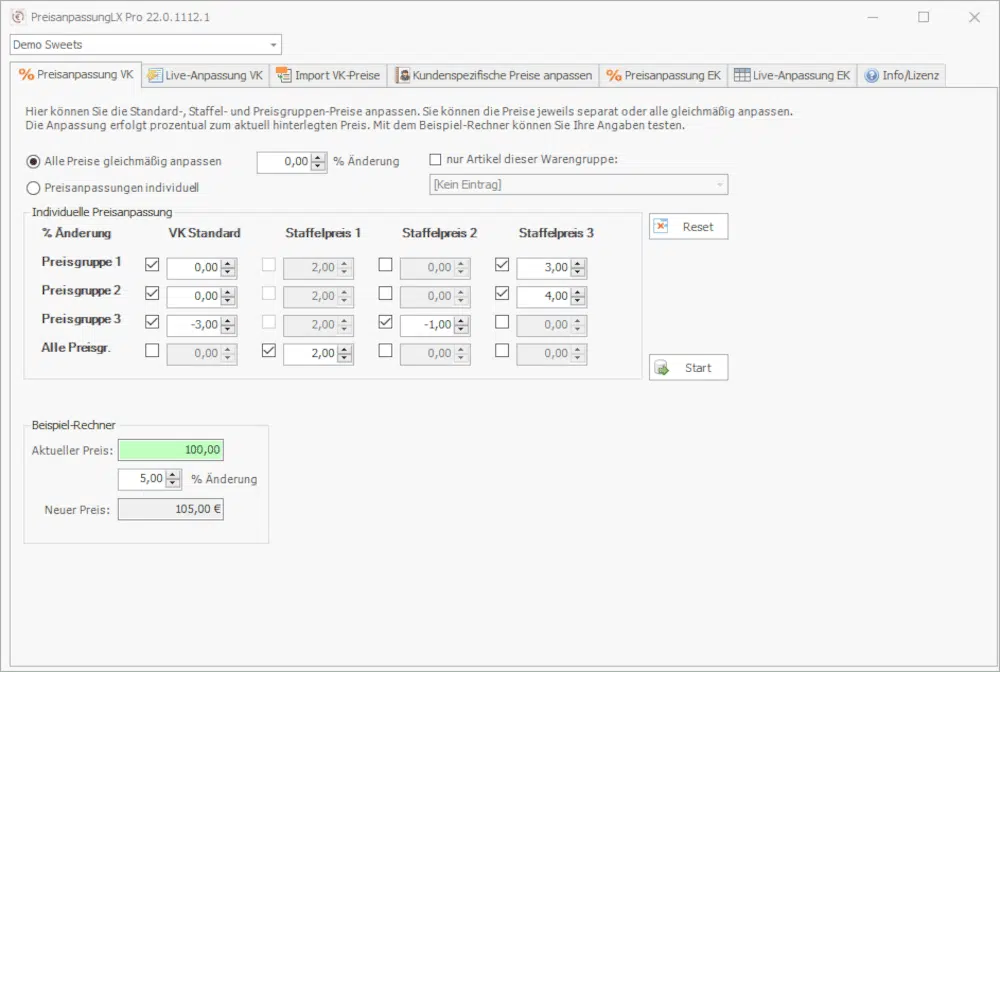
Task: Click the Live-Anpassung EK table icon
Action: 741,75
